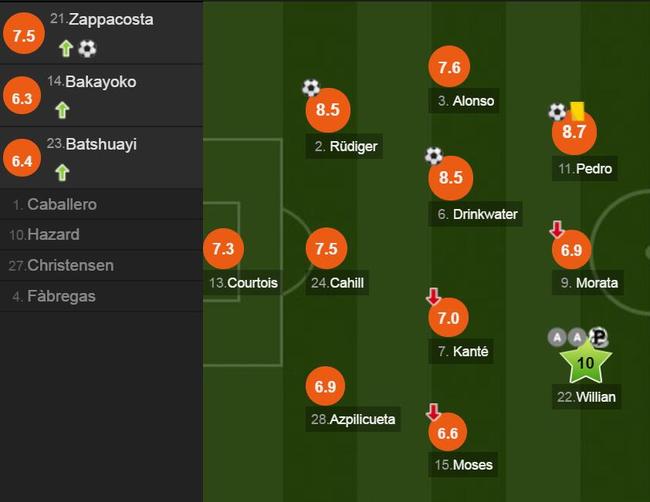Viewport: 650px width, 502px height.
Task: Click Cahill's 7.5 rating badge
Action: coord(326,248)
